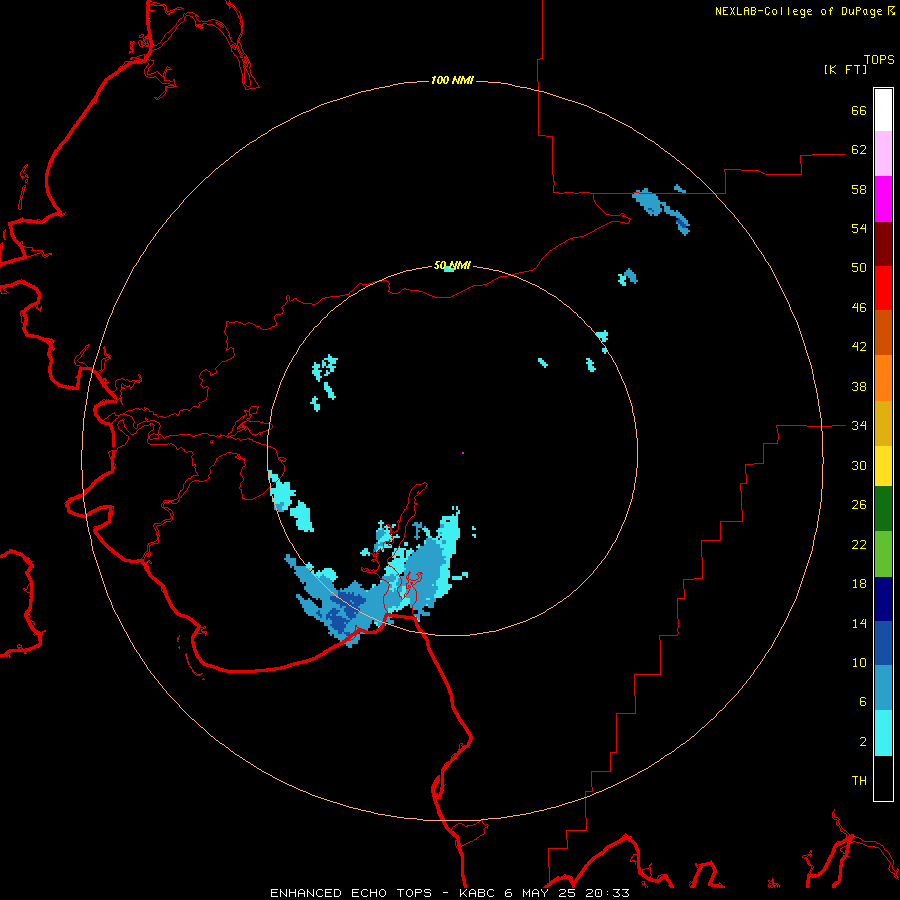
Task: Click the cyan legend swatch
Action: tap(883, 733)
